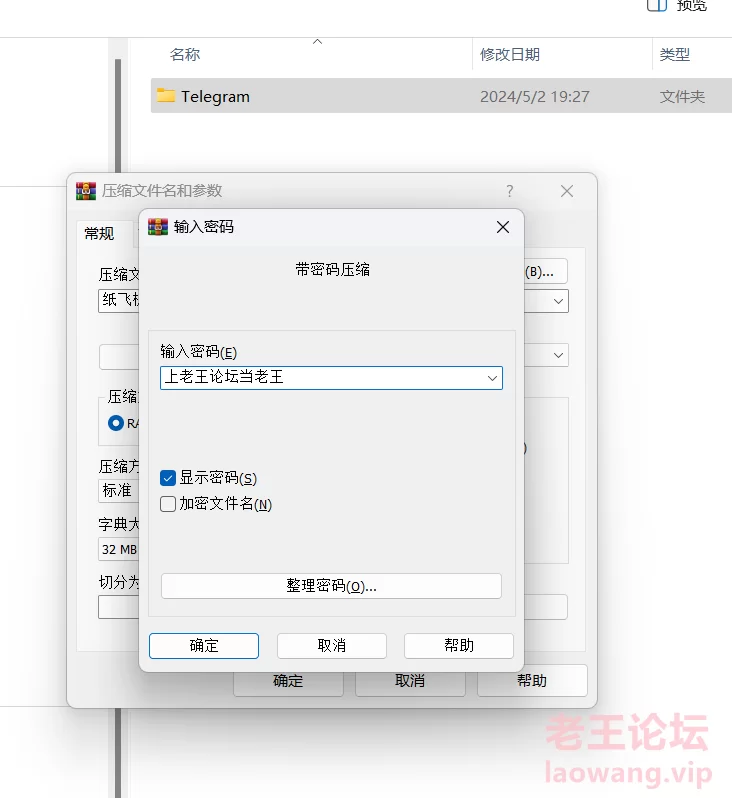Click the Telegram folder name

click(x=215, y=96)
